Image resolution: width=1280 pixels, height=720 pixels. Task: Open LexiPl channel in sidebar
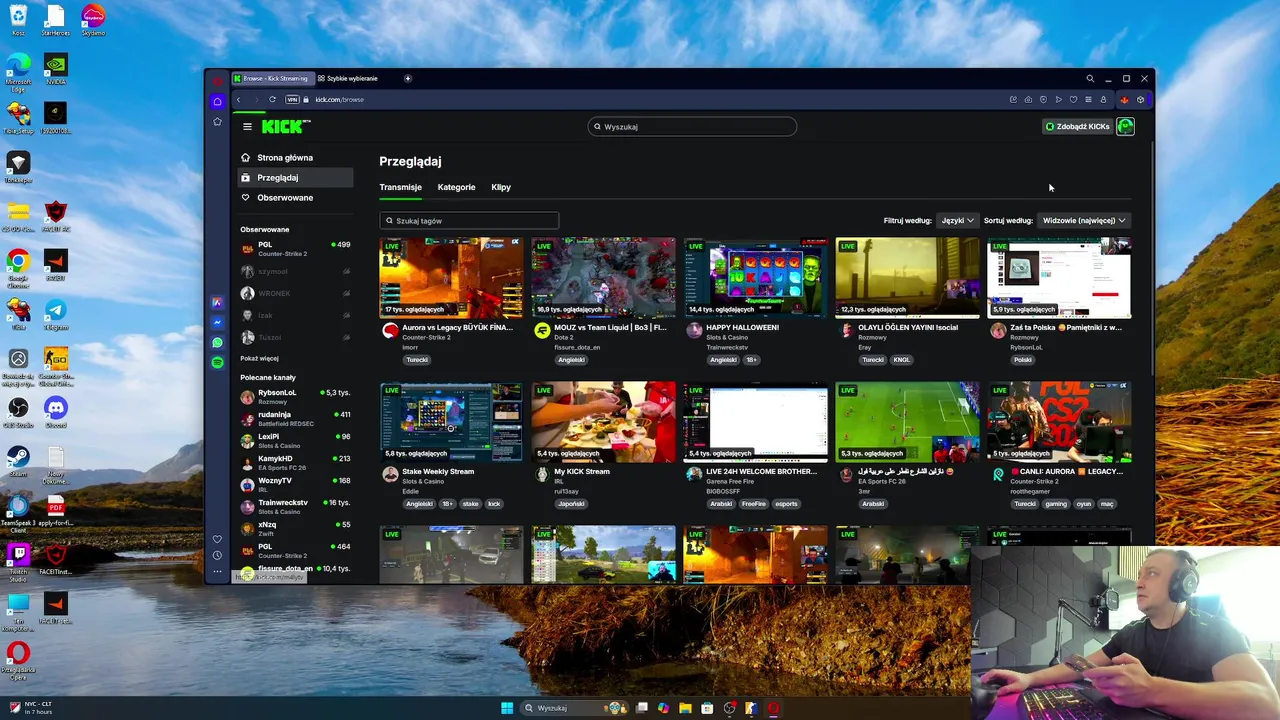tap(295, 440)
